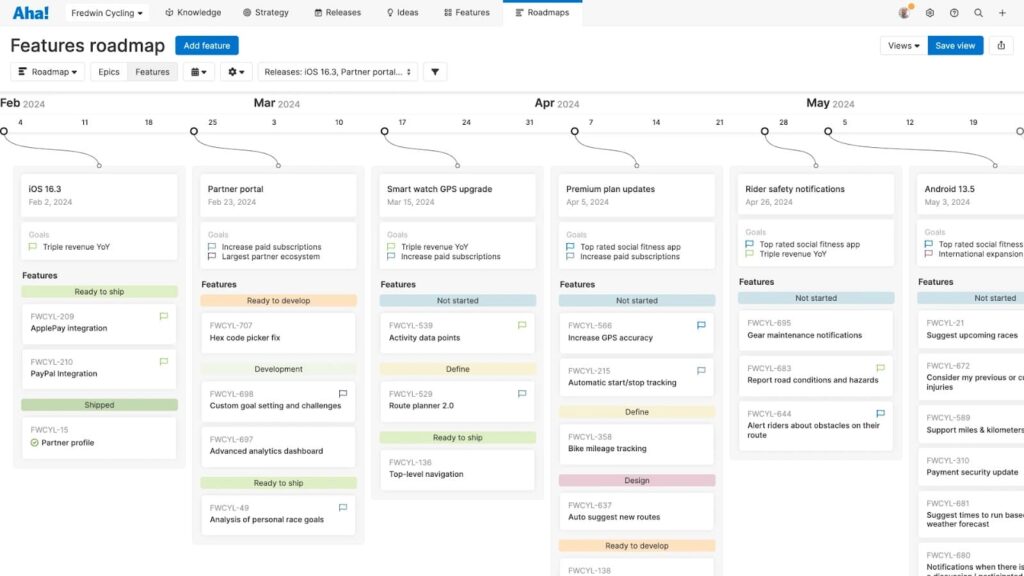The height and width of the screenshot is (576, 1024).
Task: Switch the view toggle to Epics
Action: point(108,72)
